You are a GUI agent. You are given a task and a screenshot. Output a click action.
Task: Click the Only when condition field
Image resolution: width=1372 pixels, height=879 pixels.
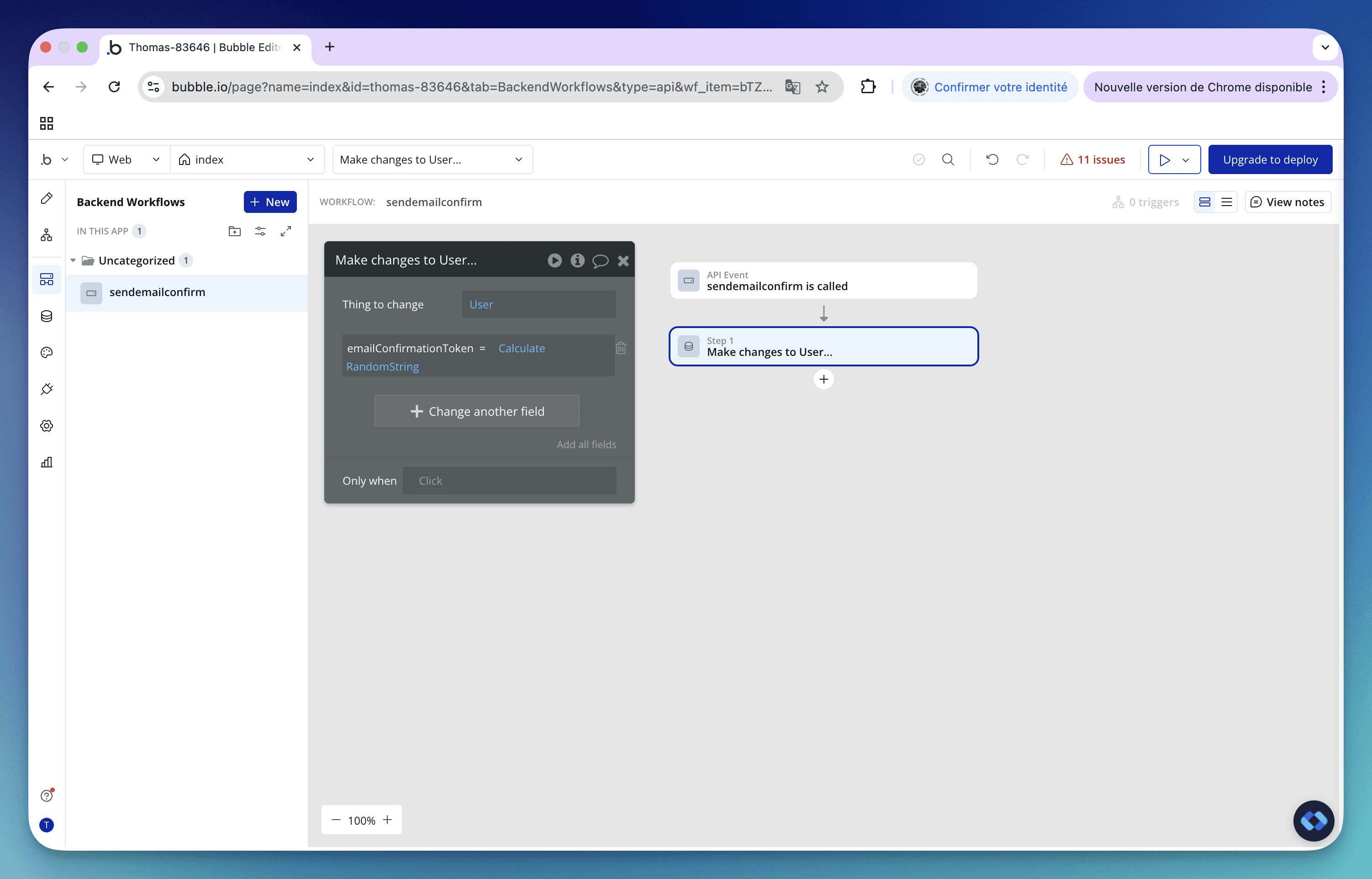pyautogui.click(x=509, y=481)
